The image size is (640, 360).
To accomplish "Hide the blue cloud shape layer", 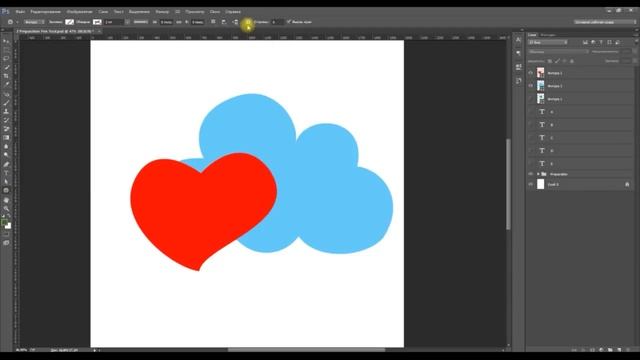I will coord(531,86).
